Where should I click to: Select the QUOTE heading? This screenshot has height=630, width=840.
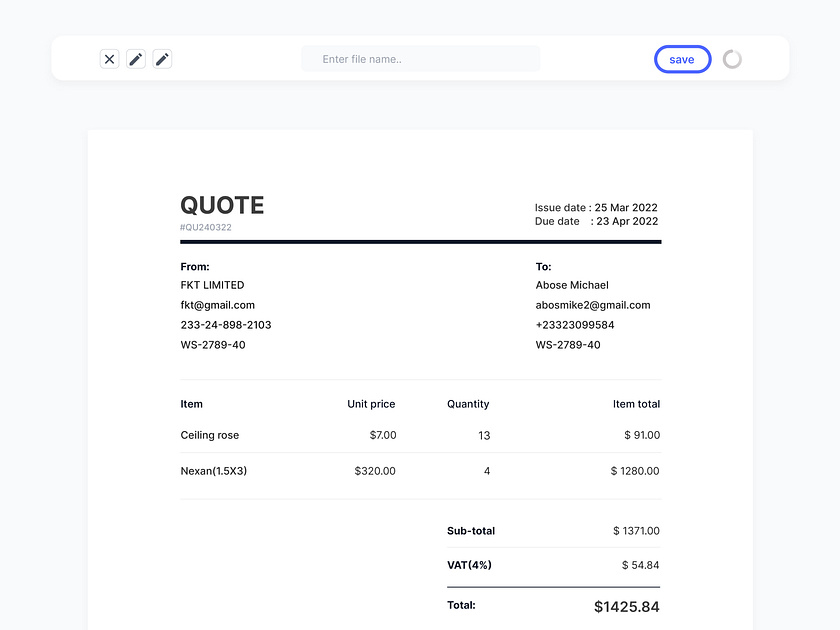pyautogui.click(x=222, y=205)
